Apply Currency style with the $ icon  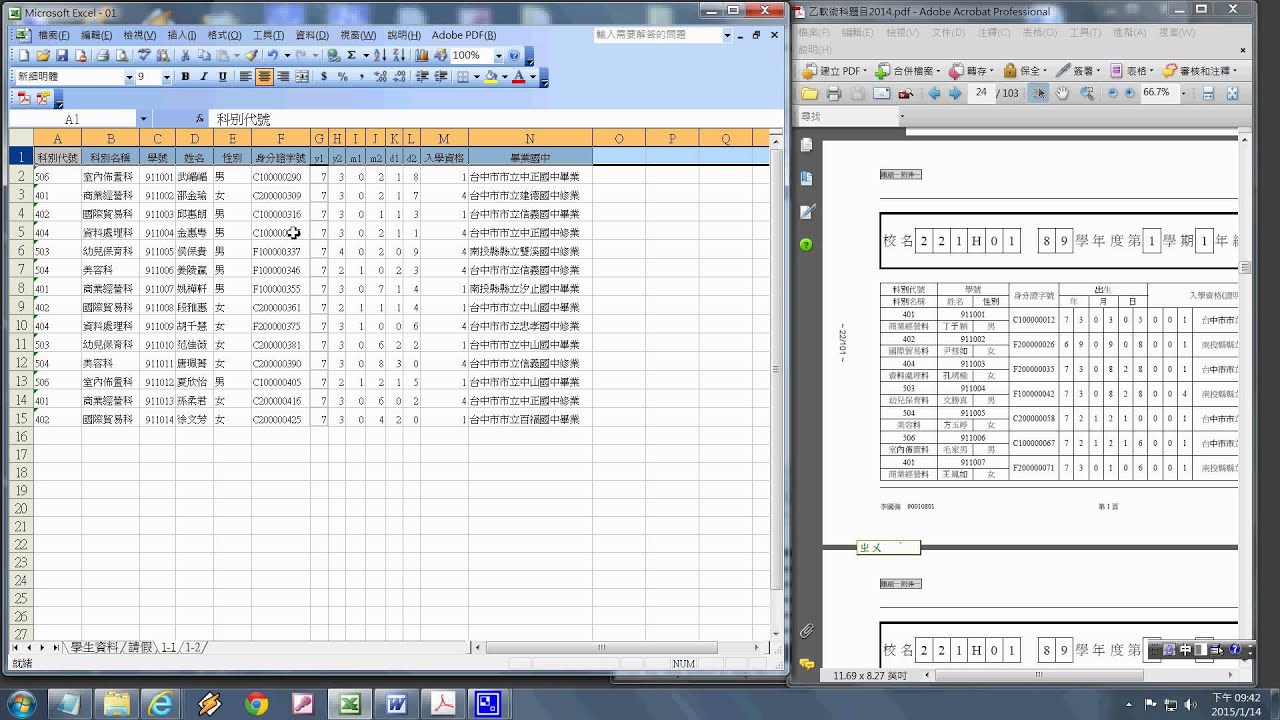click(x=324, y=76)
